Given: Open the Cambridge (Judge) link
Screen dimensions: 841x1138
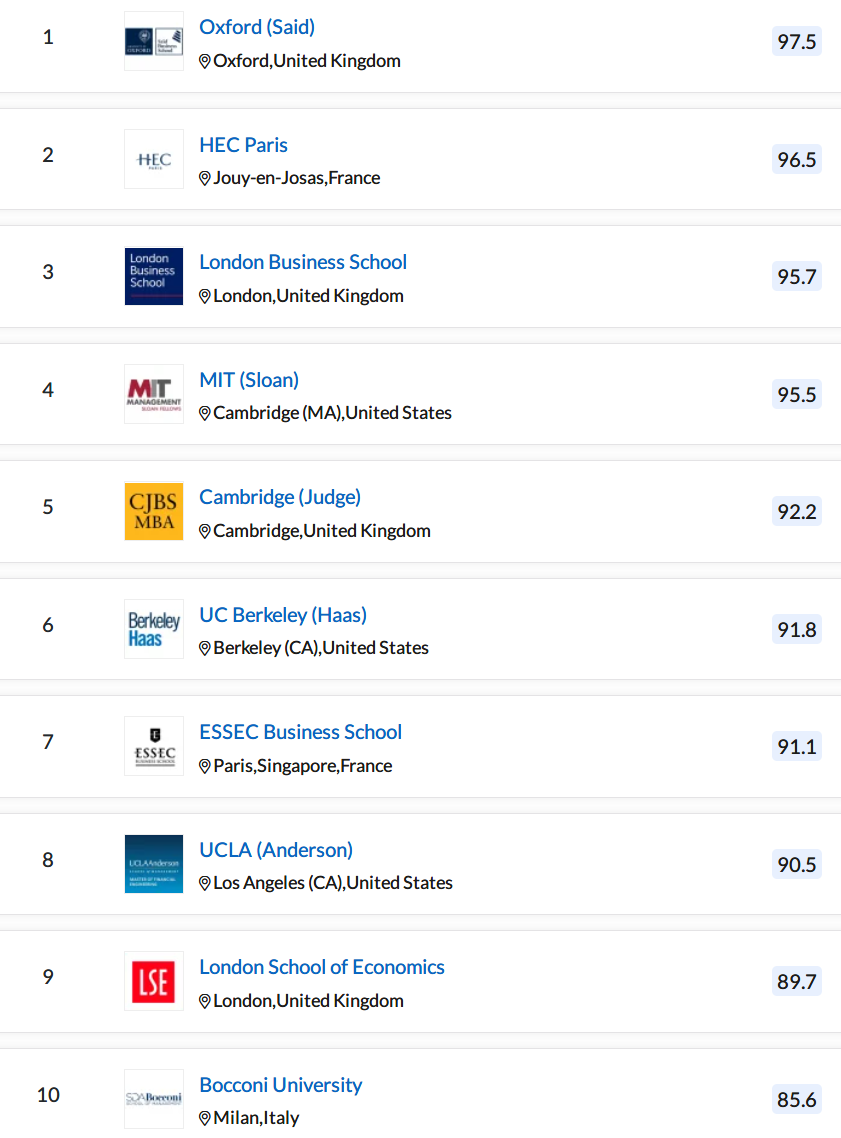Looking at the screenshot, I should coord(279,497).
